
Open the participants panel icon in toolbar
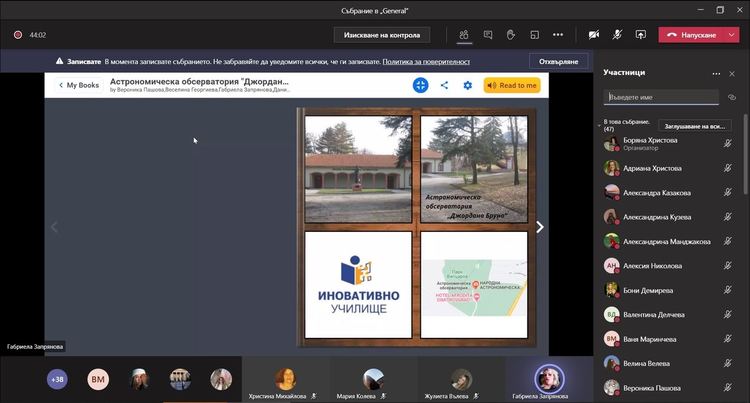464,35
